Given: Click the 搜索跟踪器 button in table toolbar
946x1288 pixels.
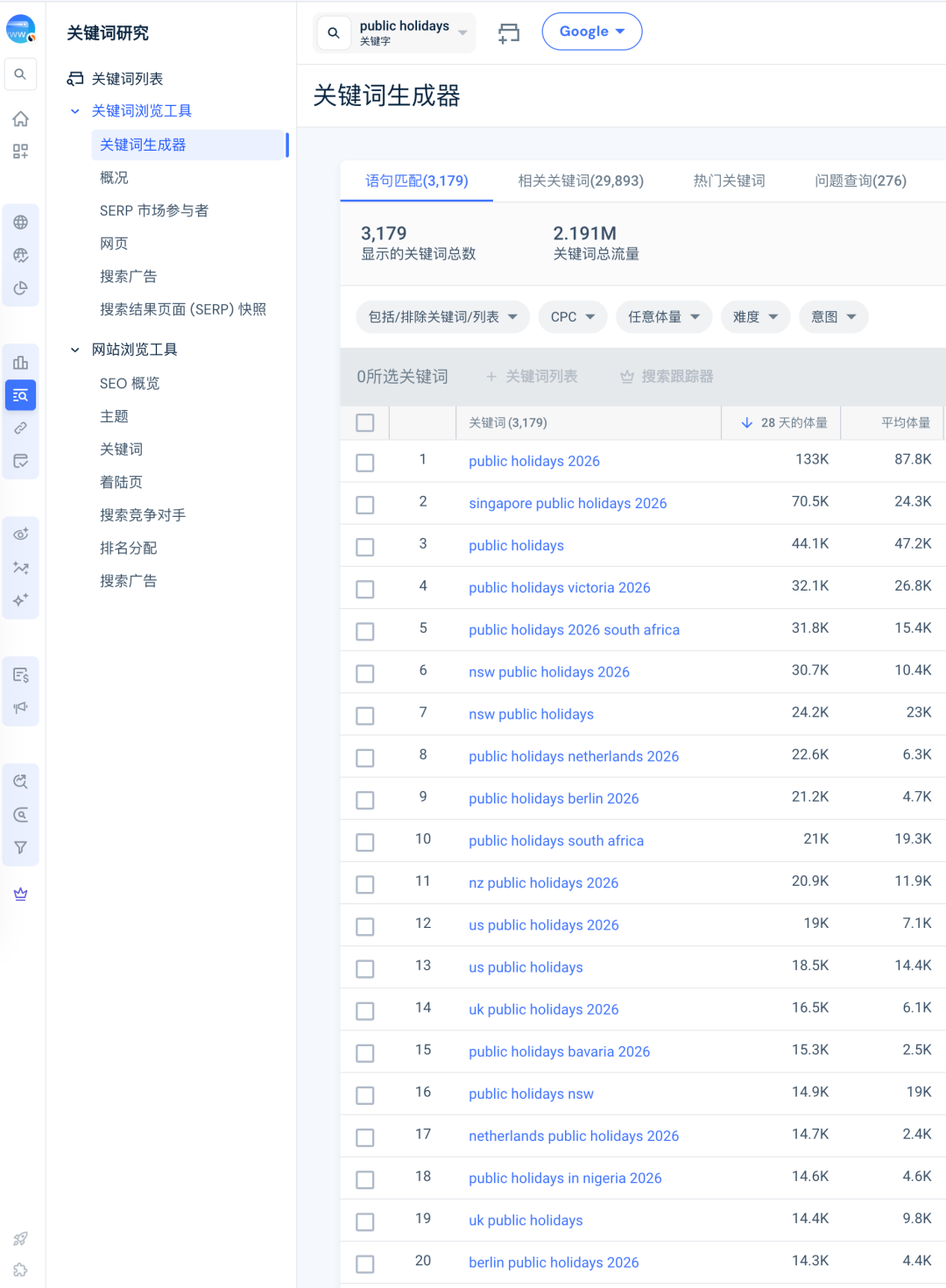Looking at the screenshot, I should (667, 376).
